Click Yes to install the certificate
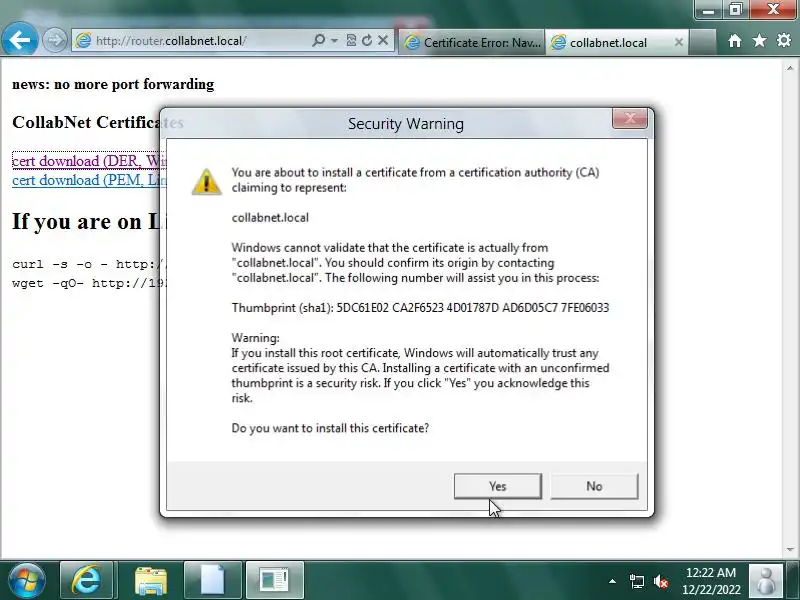Viewport: 800px width, 600px height. 497,486
